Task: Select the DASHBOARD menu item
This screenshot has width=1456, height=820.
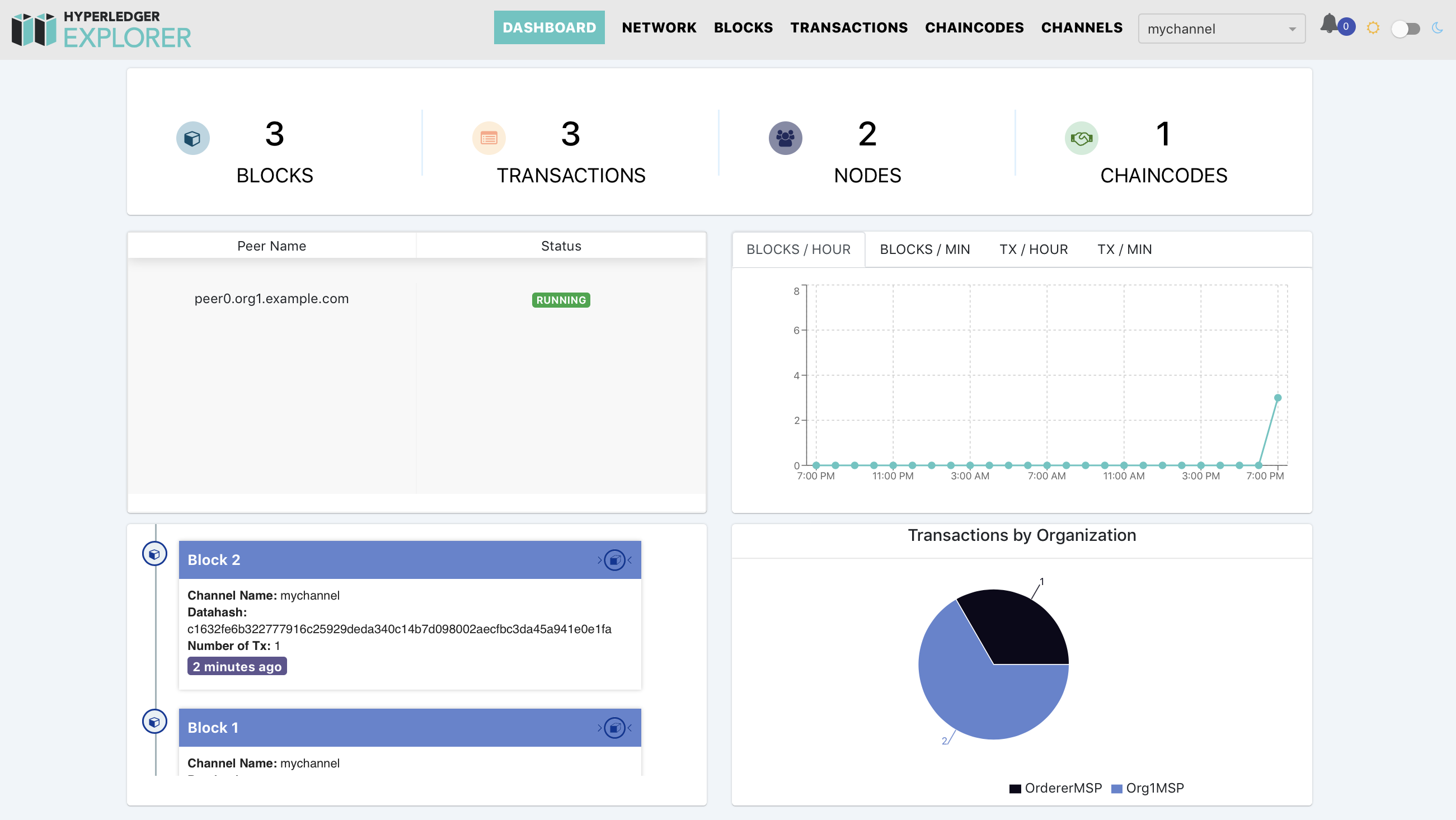Action: 549,27
